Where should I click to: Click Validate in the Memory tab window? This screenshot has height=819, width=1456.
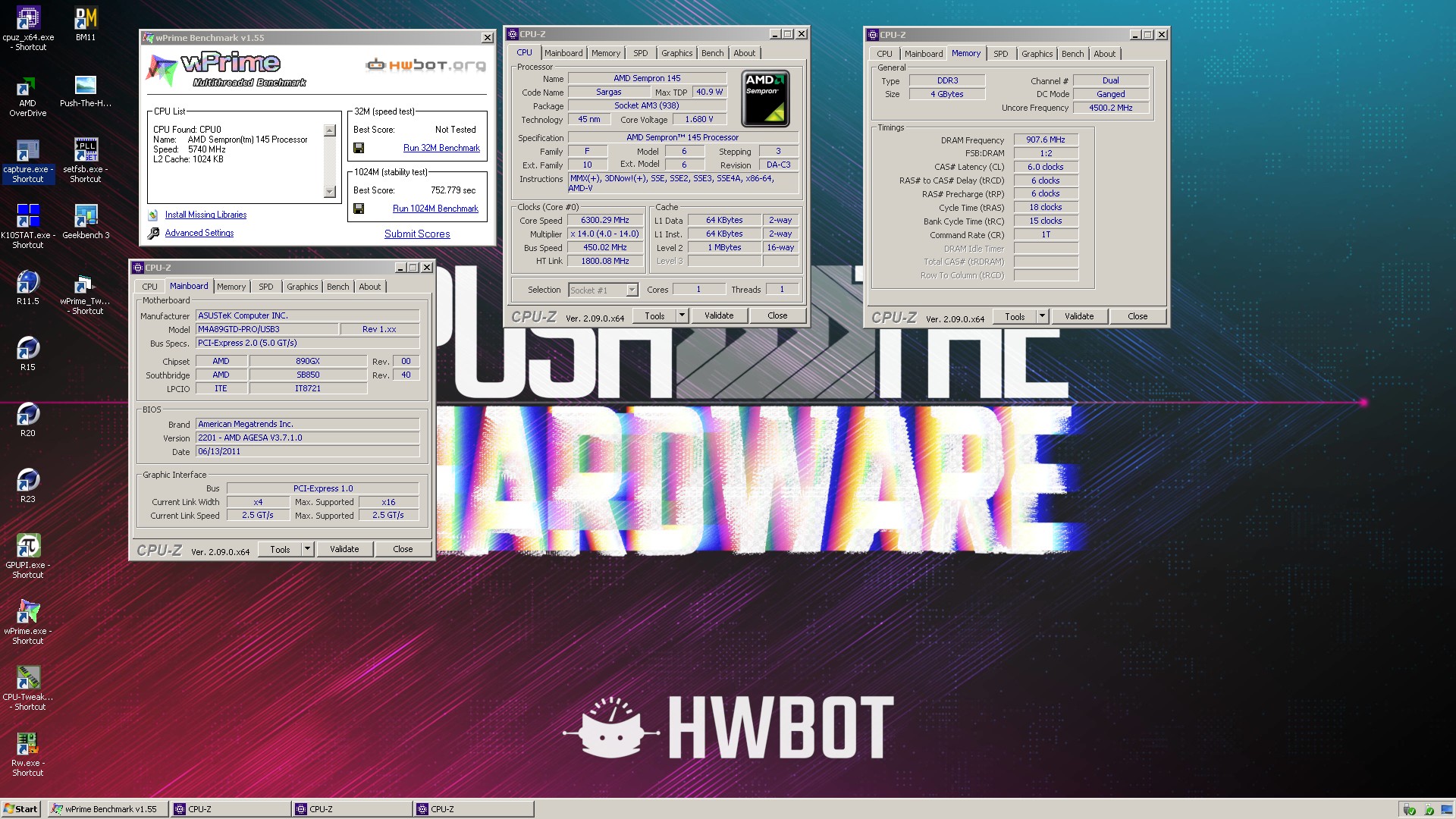(1079, 316)
